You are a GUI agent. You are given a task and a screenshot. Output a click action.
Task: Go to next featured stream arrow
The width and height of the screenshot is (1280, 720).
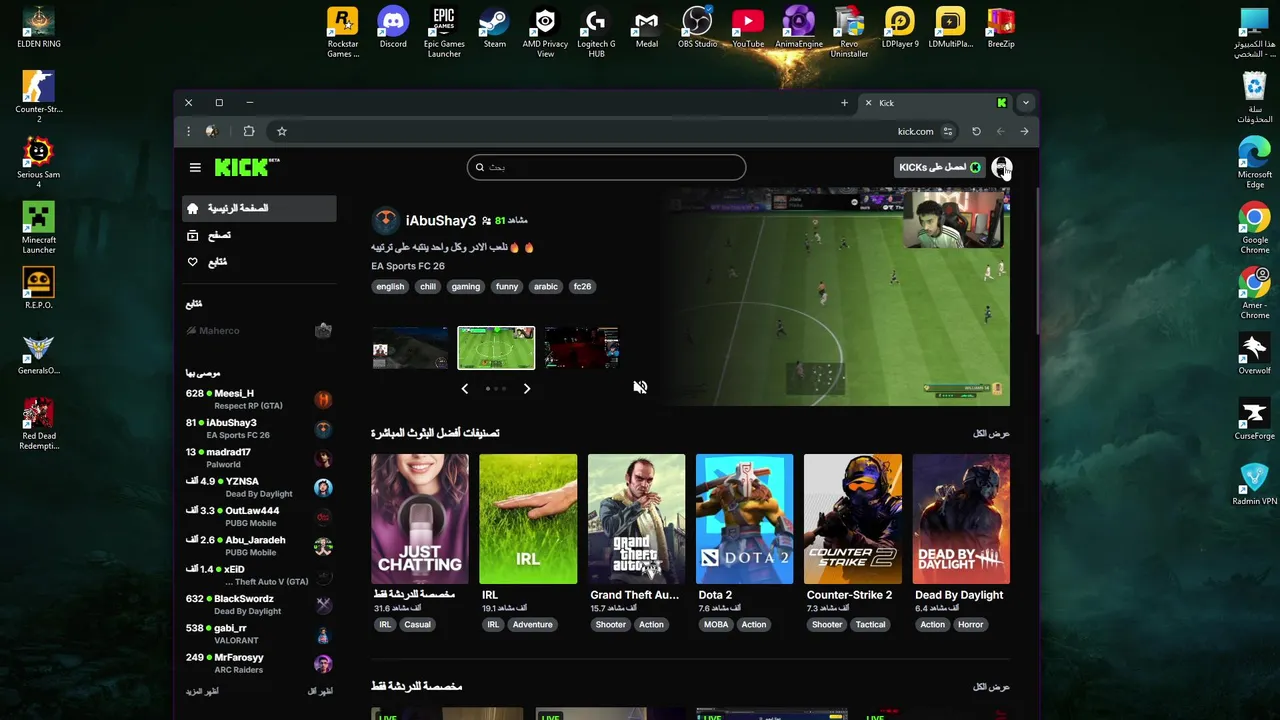click(x=527, y=388)
